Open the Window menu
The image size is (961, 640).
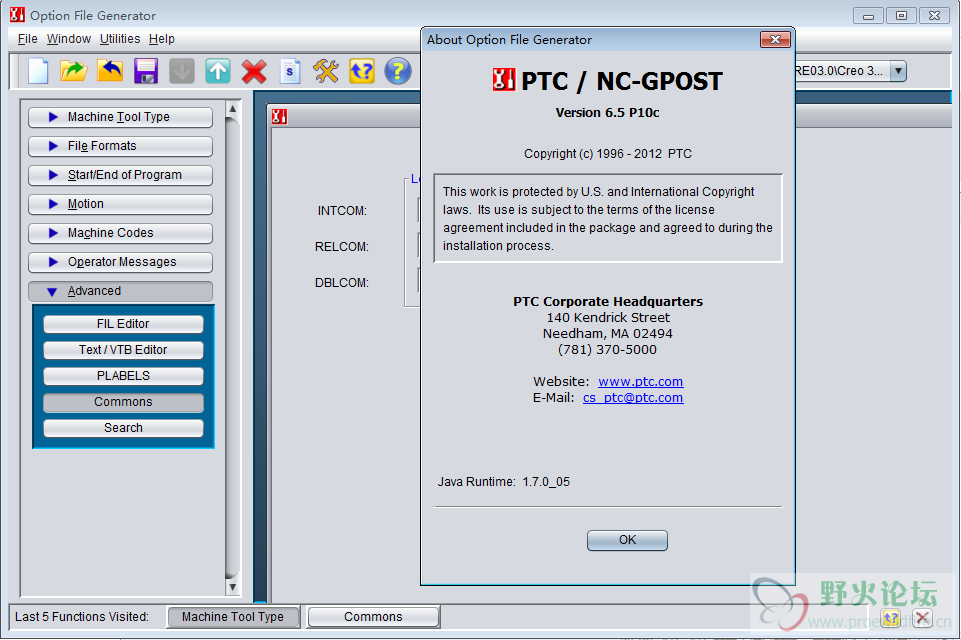(x=69, y=39)
